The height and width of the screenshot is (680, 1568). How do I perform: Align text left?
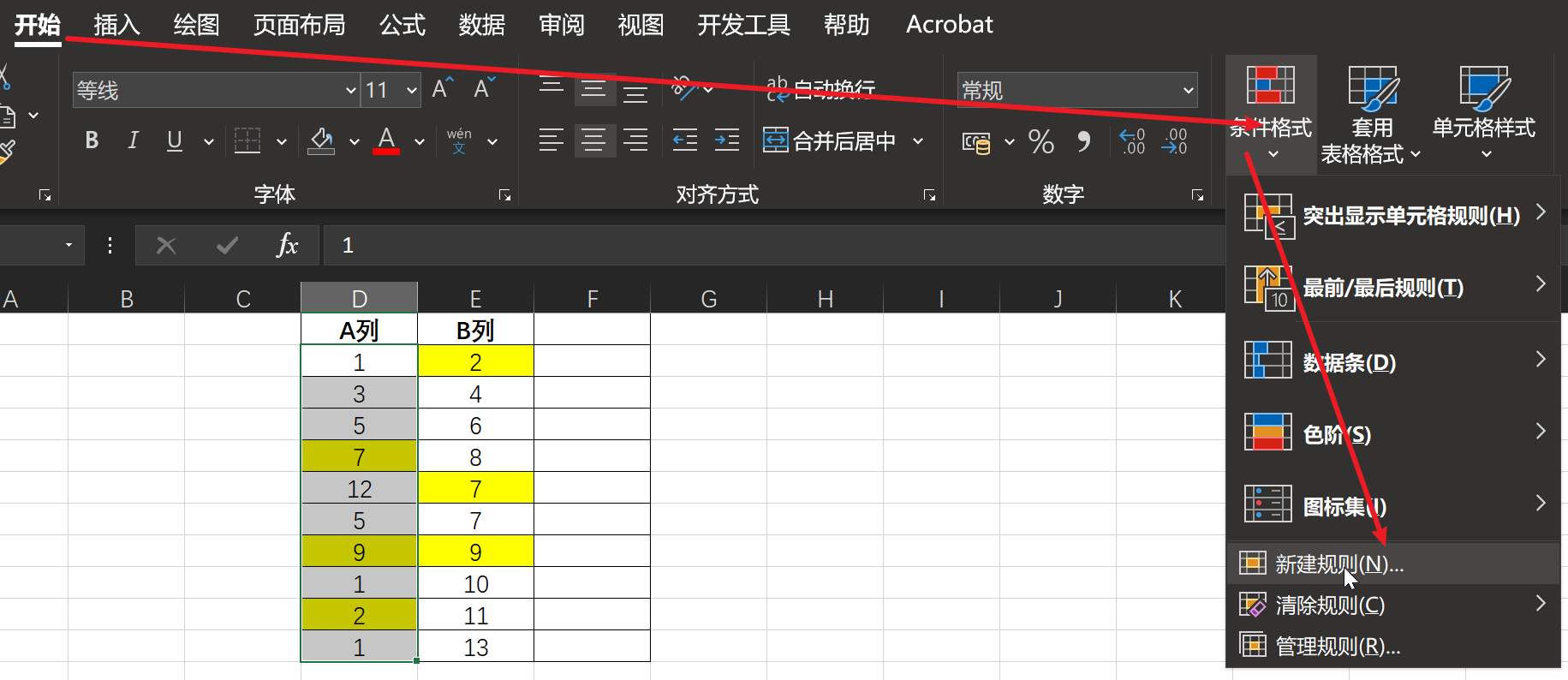[x=551, y=140]
